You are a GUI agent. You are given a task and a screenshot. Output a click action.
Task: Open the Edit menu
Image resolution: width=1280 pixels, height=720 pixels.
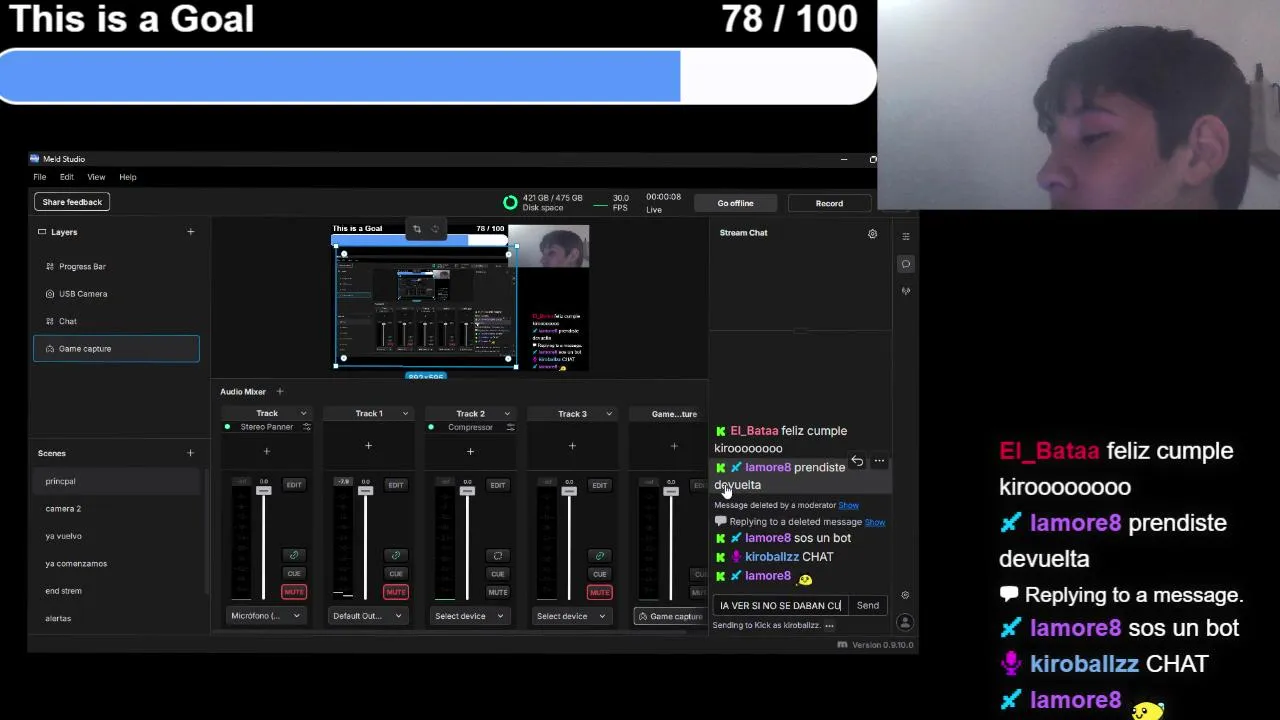[66, 177]
